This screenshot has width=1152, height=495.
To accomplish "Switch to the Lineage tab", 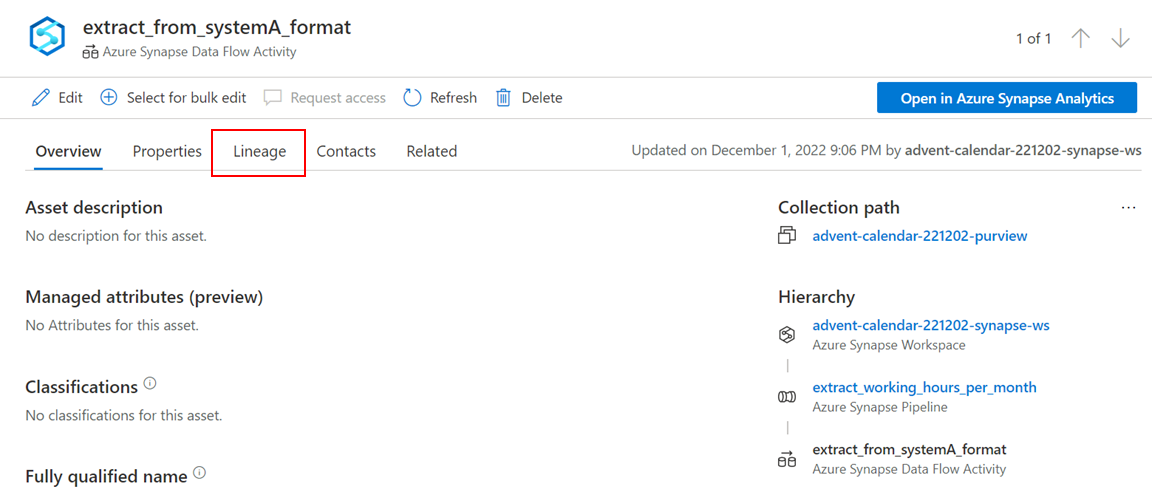I will 259,151.
